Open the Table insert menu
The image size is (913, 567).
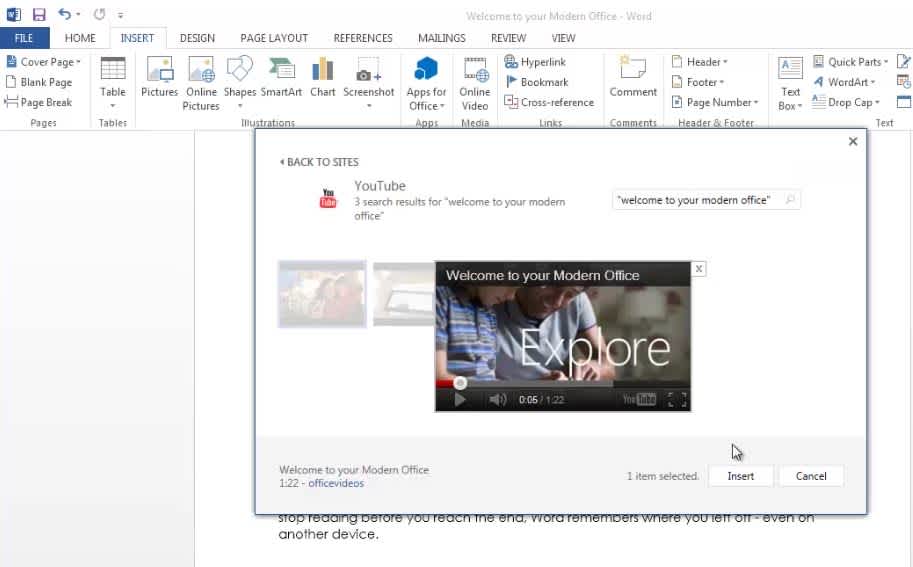[112, 83]
